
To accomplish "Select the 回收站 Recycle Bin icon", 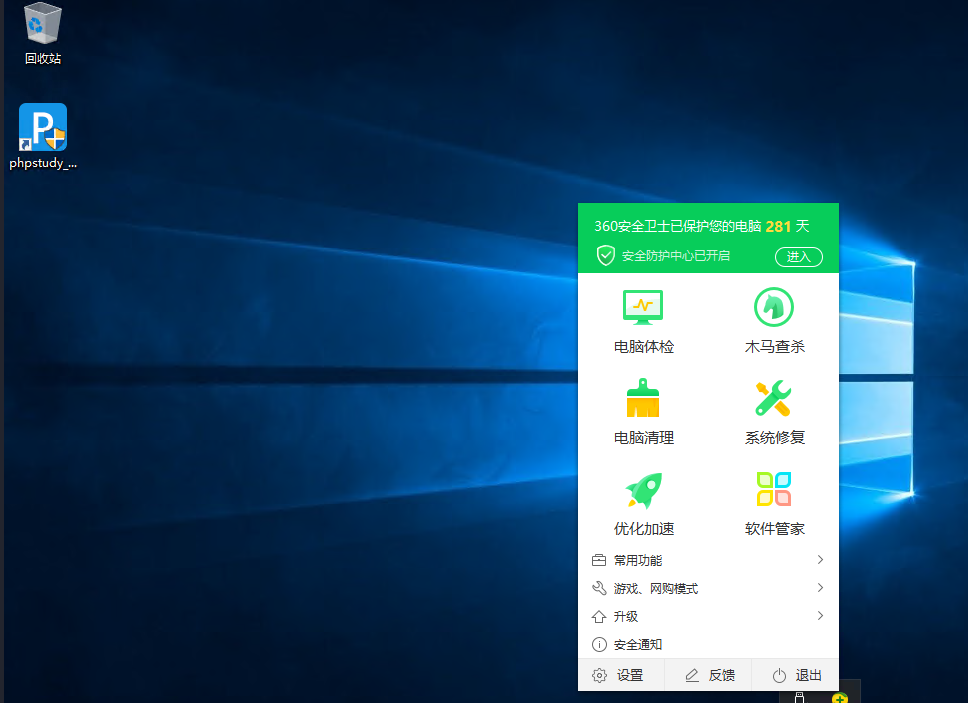I will (x=43, y=24).
